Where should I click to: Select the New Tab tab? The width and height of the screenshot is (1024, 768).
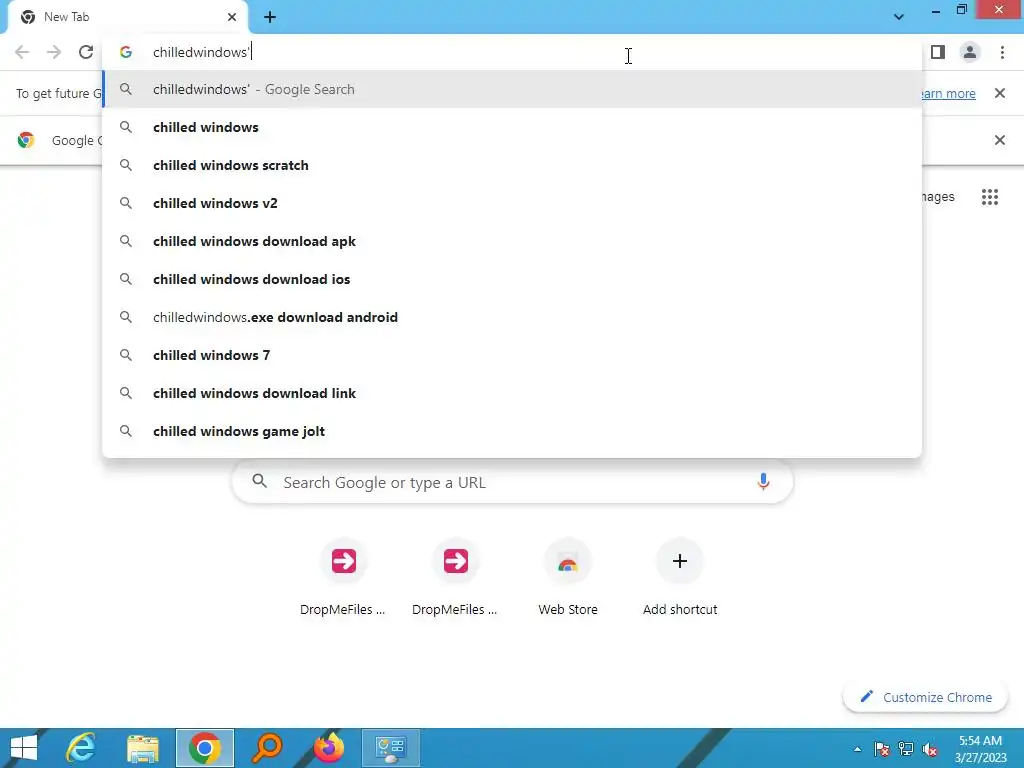point(128,17)
